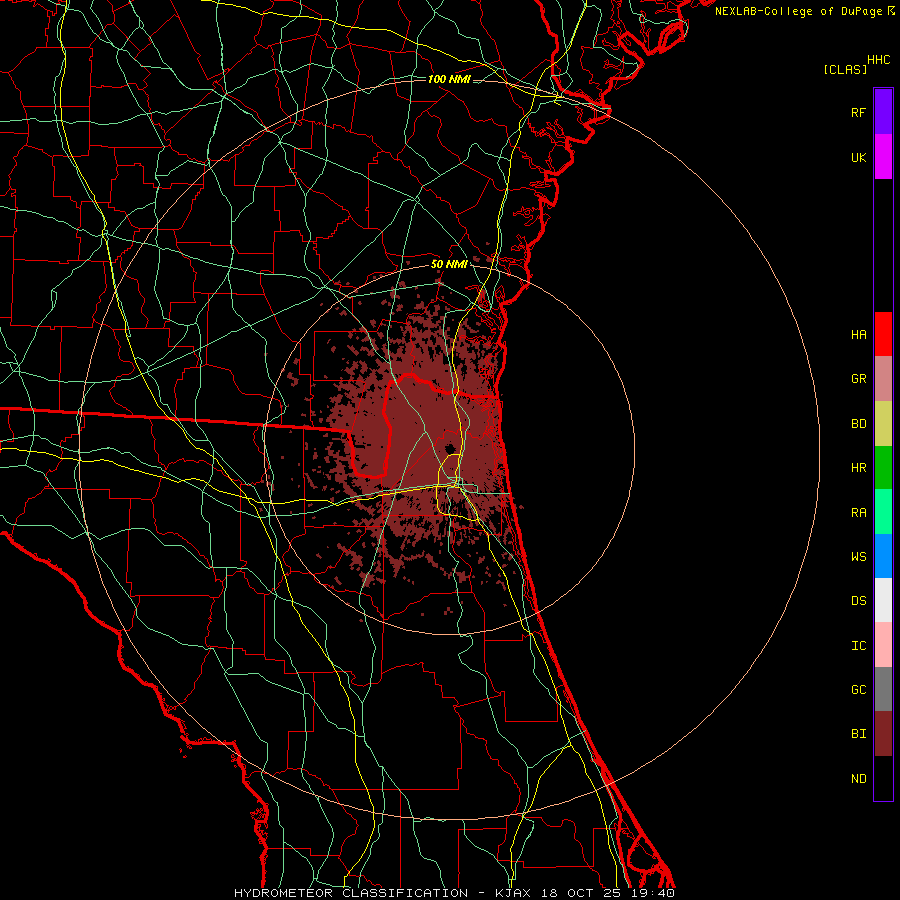Click the GR legend label
900x900 pixels.
coord(859,379)
